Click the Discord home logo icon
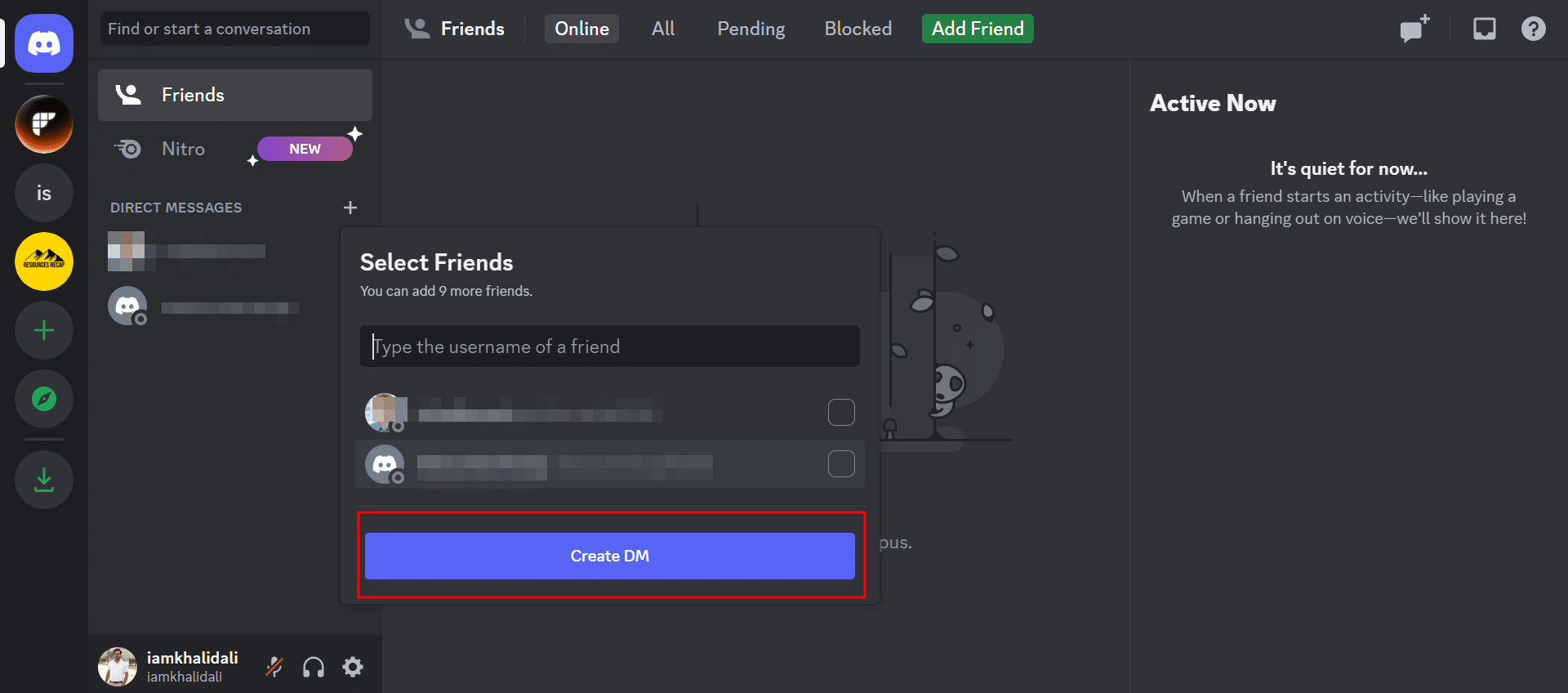The image size is (1568, 693). coord(44,43)
